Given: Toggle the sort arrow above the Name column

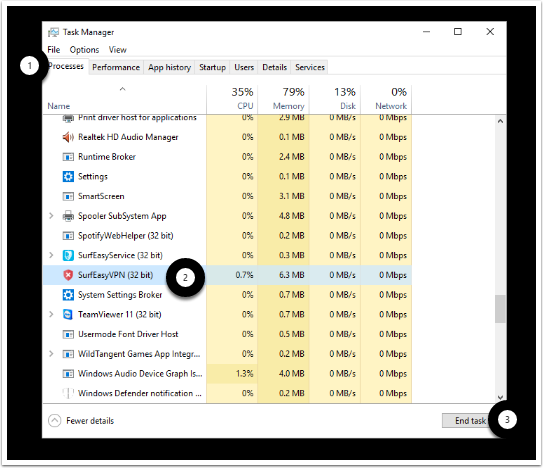Looking at the screenshot, I should click(122, 89).
